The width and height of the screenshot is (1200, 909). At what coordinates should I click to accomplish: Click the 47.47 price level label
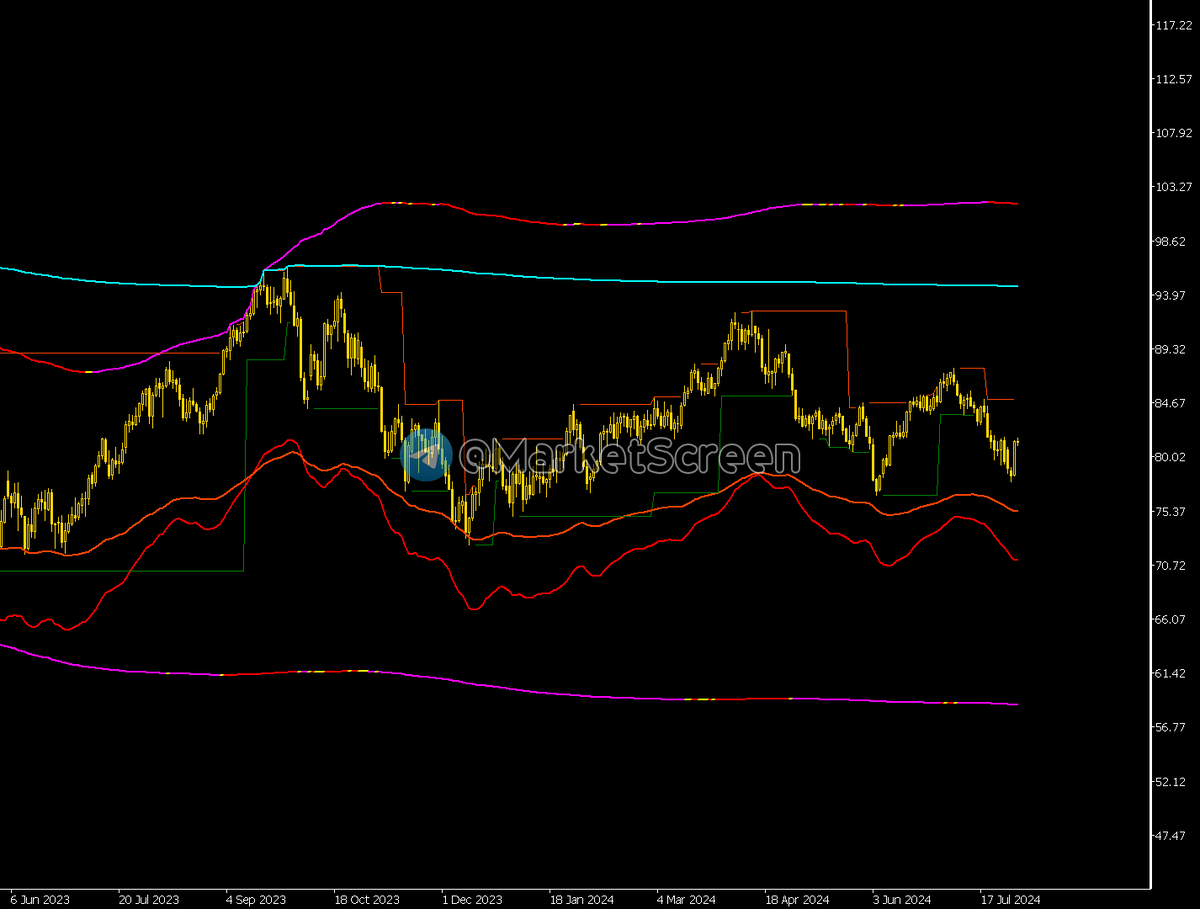[x=1171, y=835]
